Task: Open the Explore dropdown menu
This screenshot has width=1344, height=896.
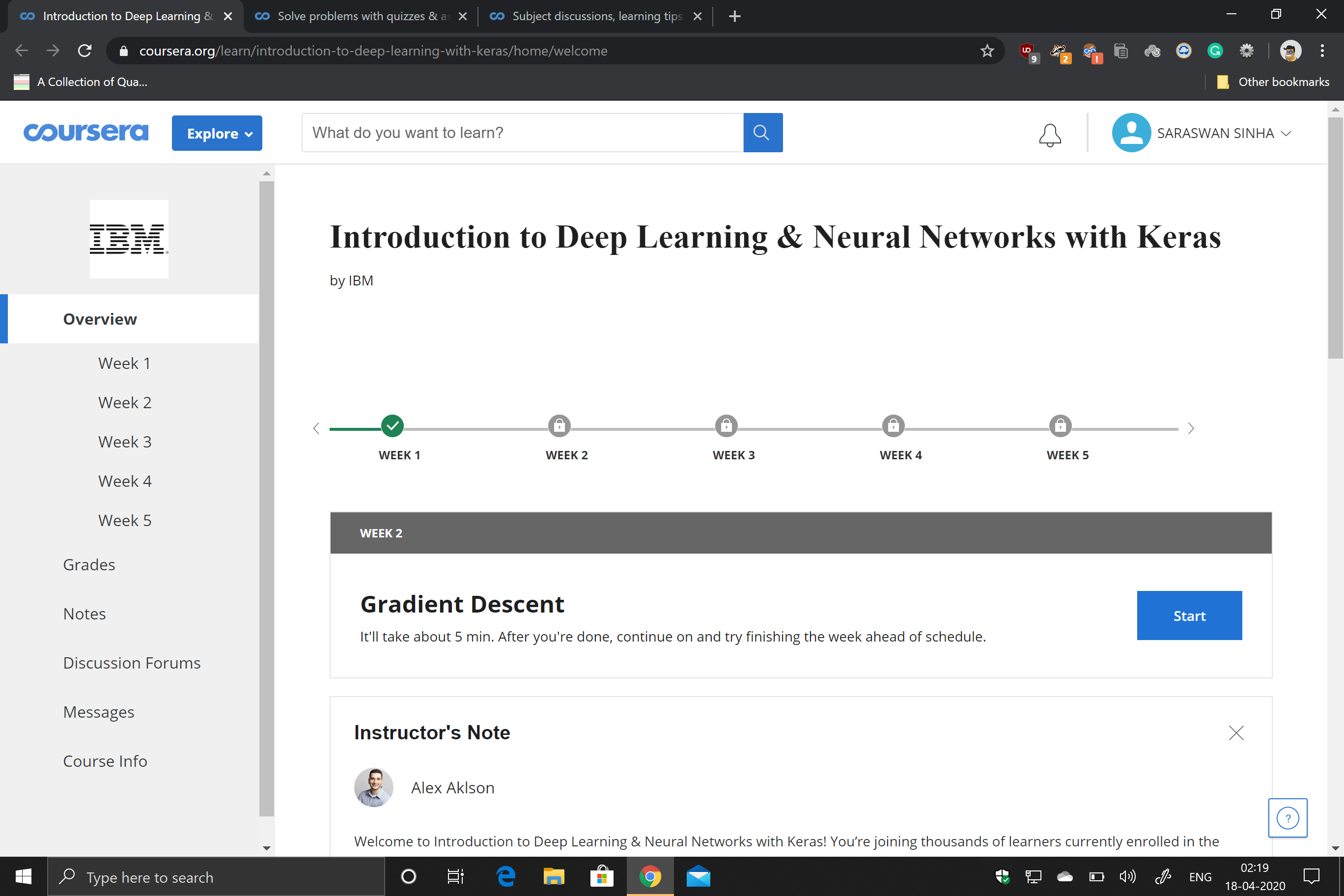Action: [x=217, y=133]
